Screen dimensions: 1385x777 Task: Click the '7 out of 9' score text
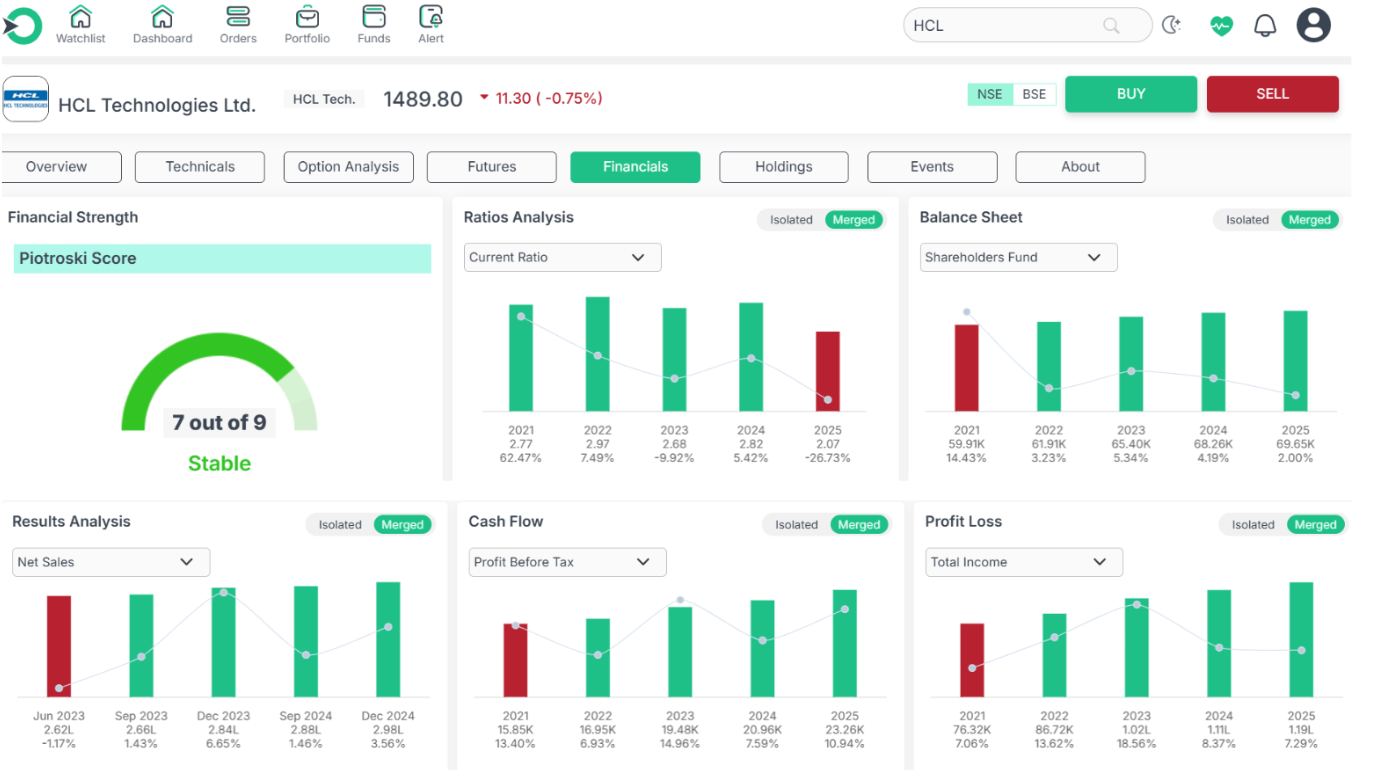click(219, 423)
